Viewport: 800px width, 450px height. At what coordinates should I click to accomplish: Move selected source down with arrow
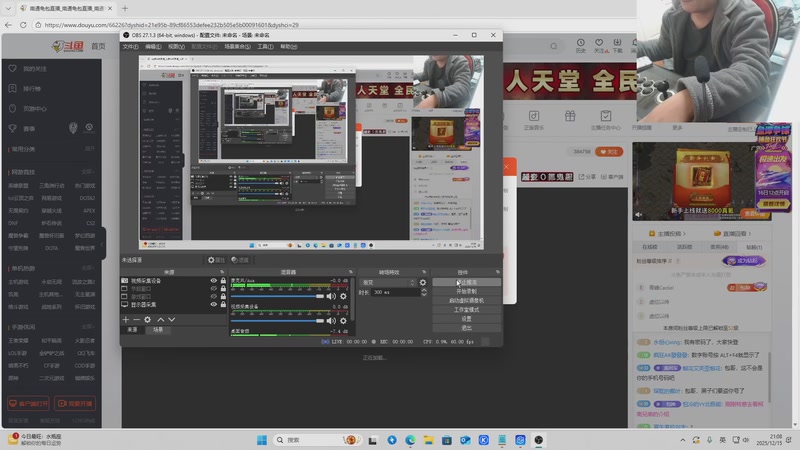pos(171,319)
